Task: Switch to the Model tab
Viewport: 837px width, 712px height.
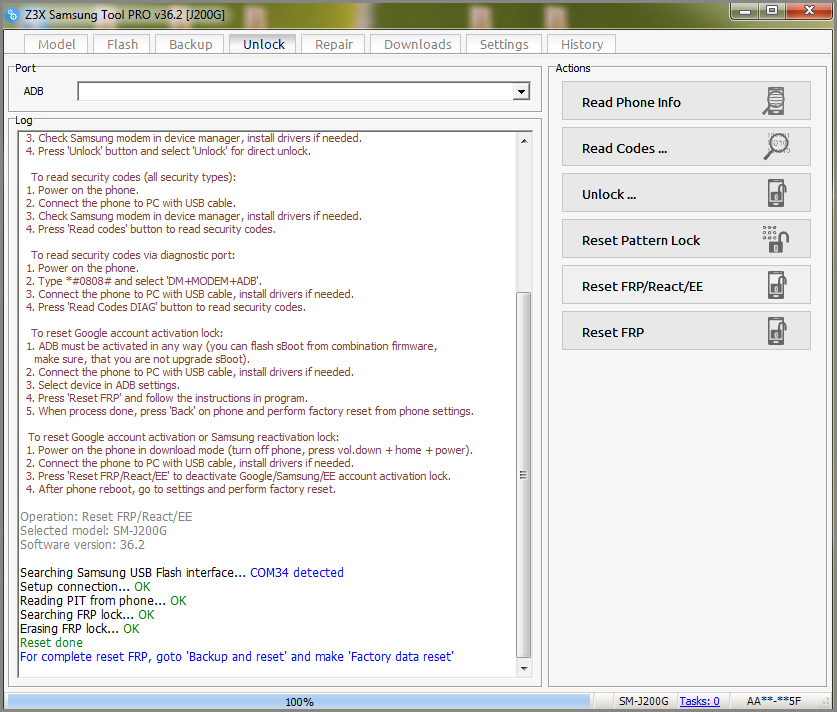Action: pyautogui.click(x=56, y=44)
